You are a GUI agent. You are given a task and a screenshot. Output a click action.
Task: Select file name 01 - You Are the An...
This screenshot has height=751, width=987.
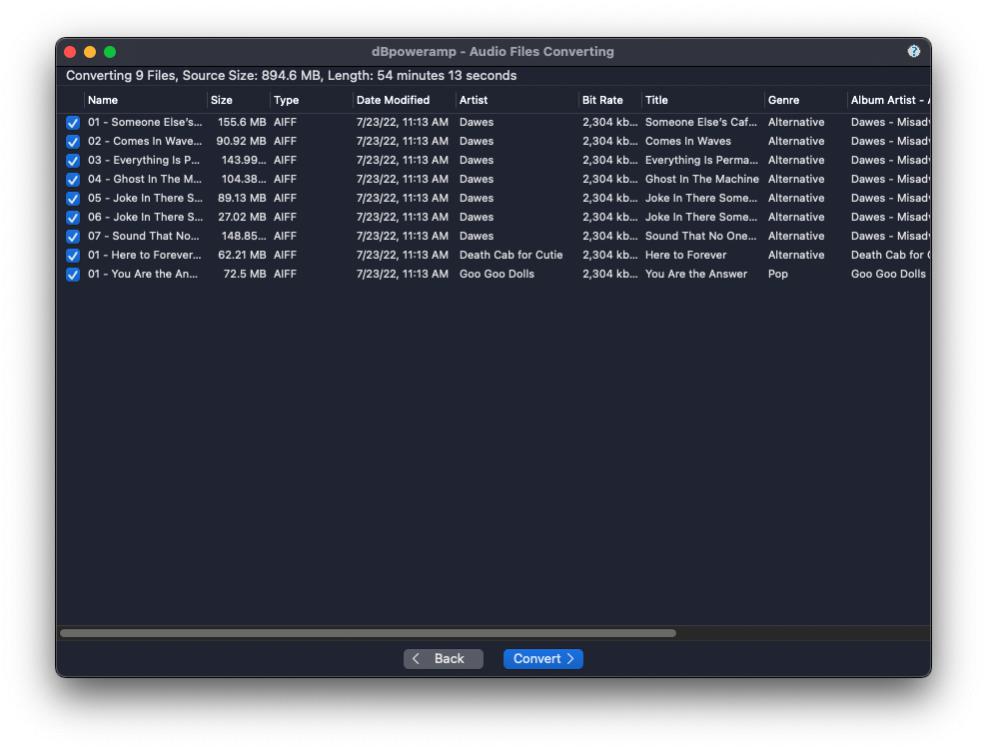tap(143, 274)
